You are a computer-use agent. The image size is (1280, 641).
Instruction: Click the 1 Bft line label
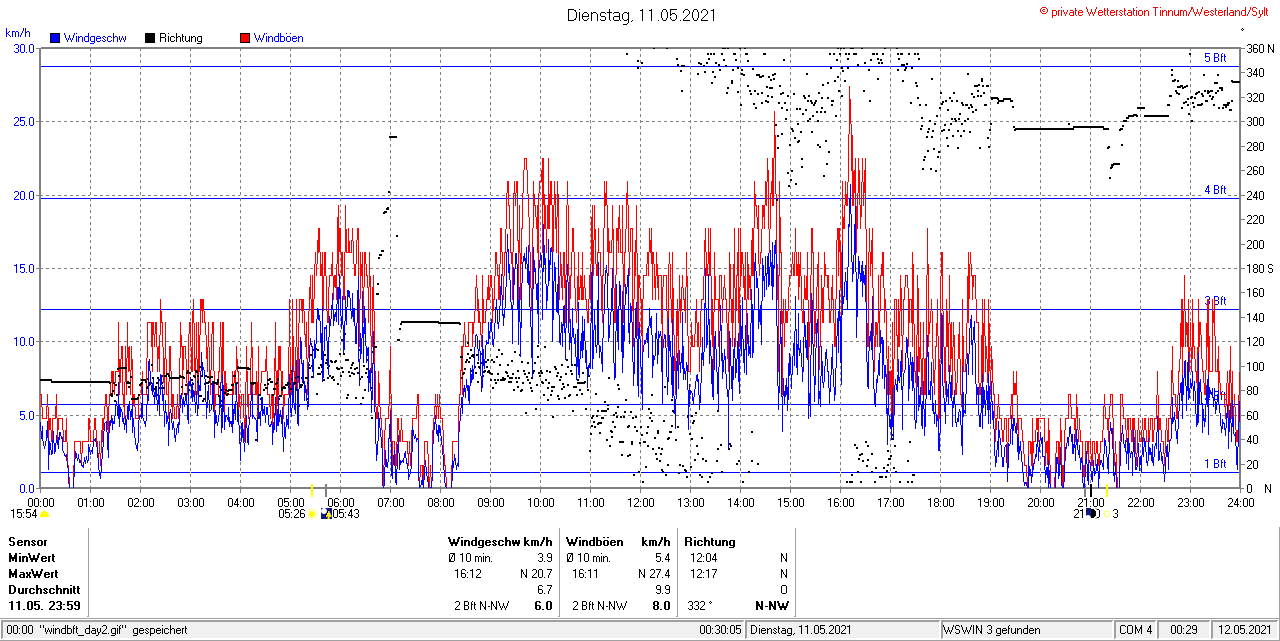click(x=1215, y=463)
